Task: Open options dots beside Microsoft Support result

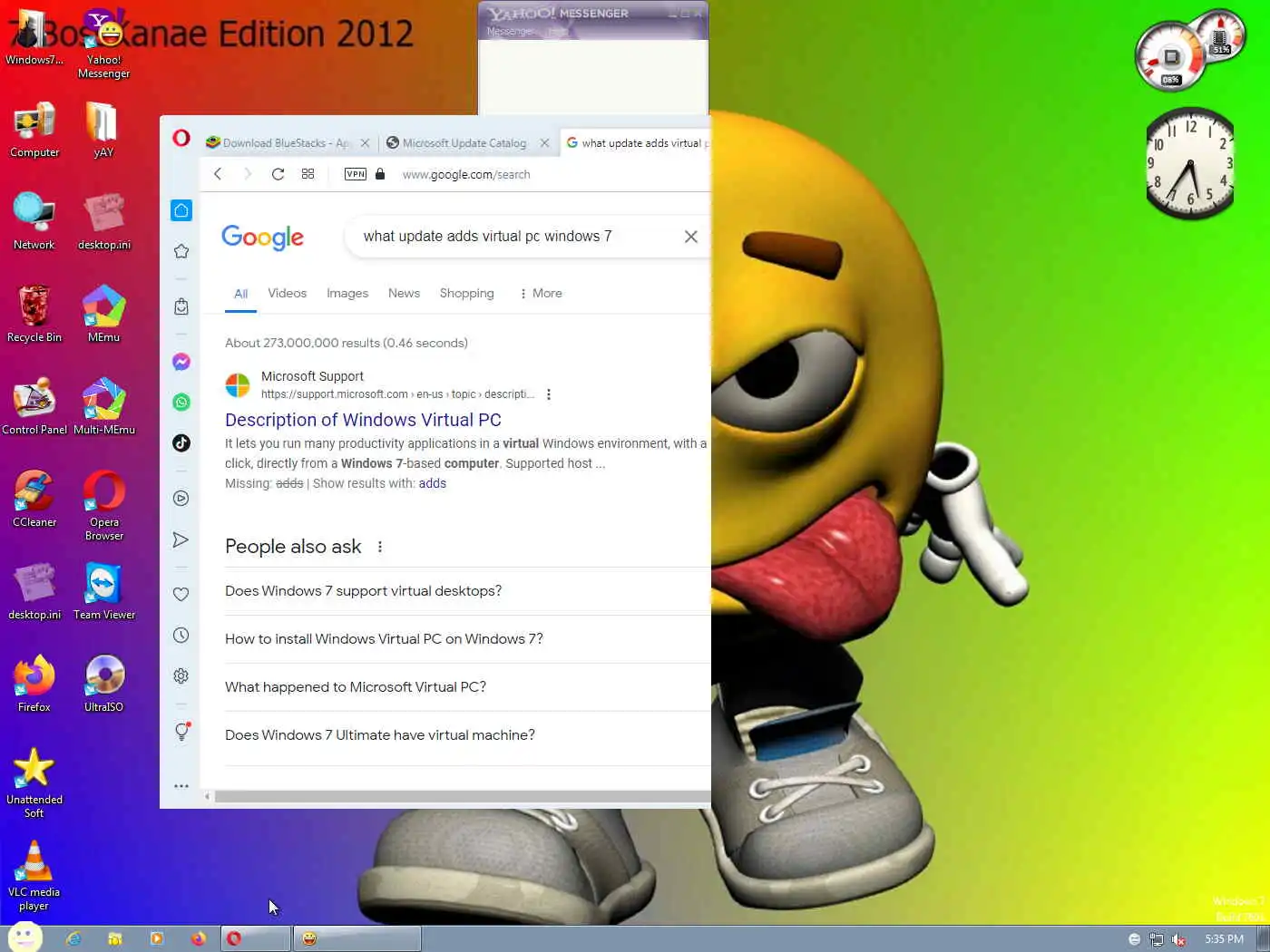Action: (549, 394)
